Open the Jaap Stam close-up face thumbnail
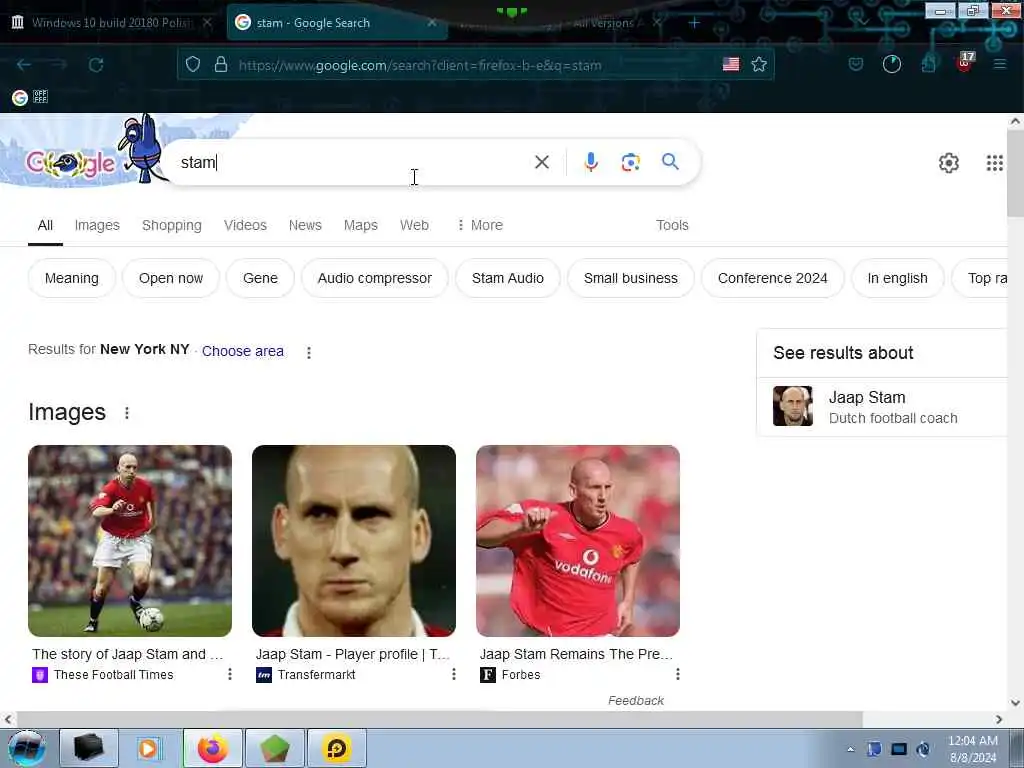The width and height of the screenshot is (1024, 768). point(354,541)
